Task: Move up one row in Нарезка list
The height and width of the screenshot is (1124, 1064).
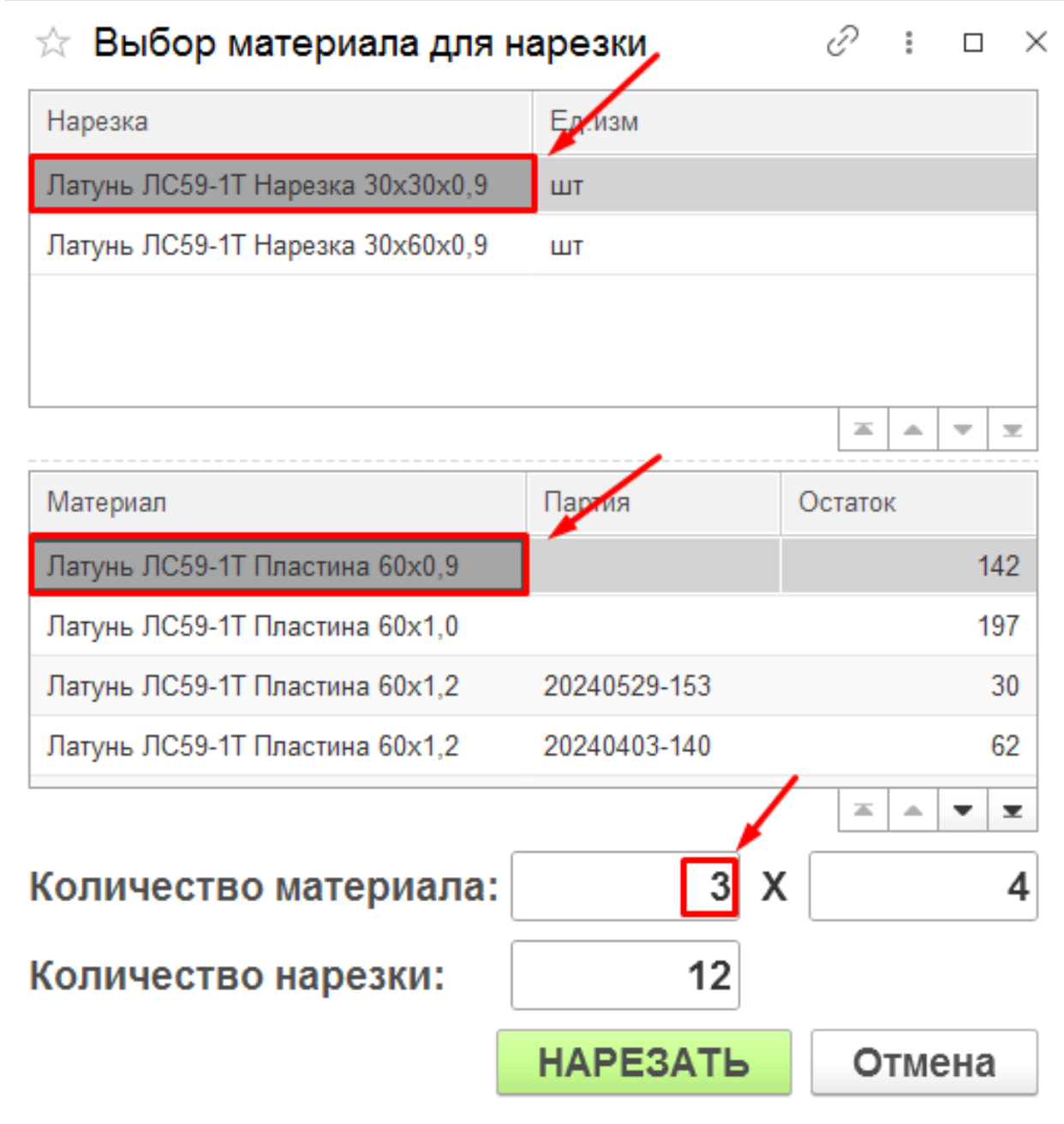Action: [x=913, y=429]
